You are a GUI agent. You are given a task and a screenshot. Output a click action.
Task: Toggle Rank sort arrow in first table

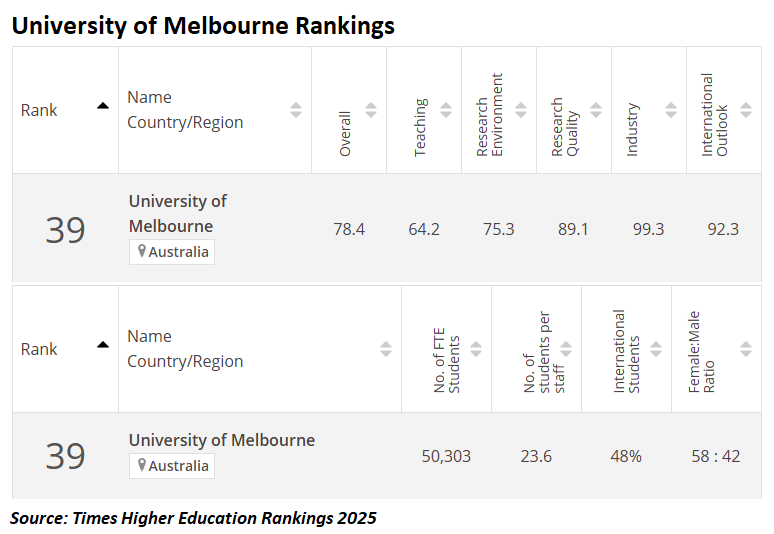pos(102,105)
